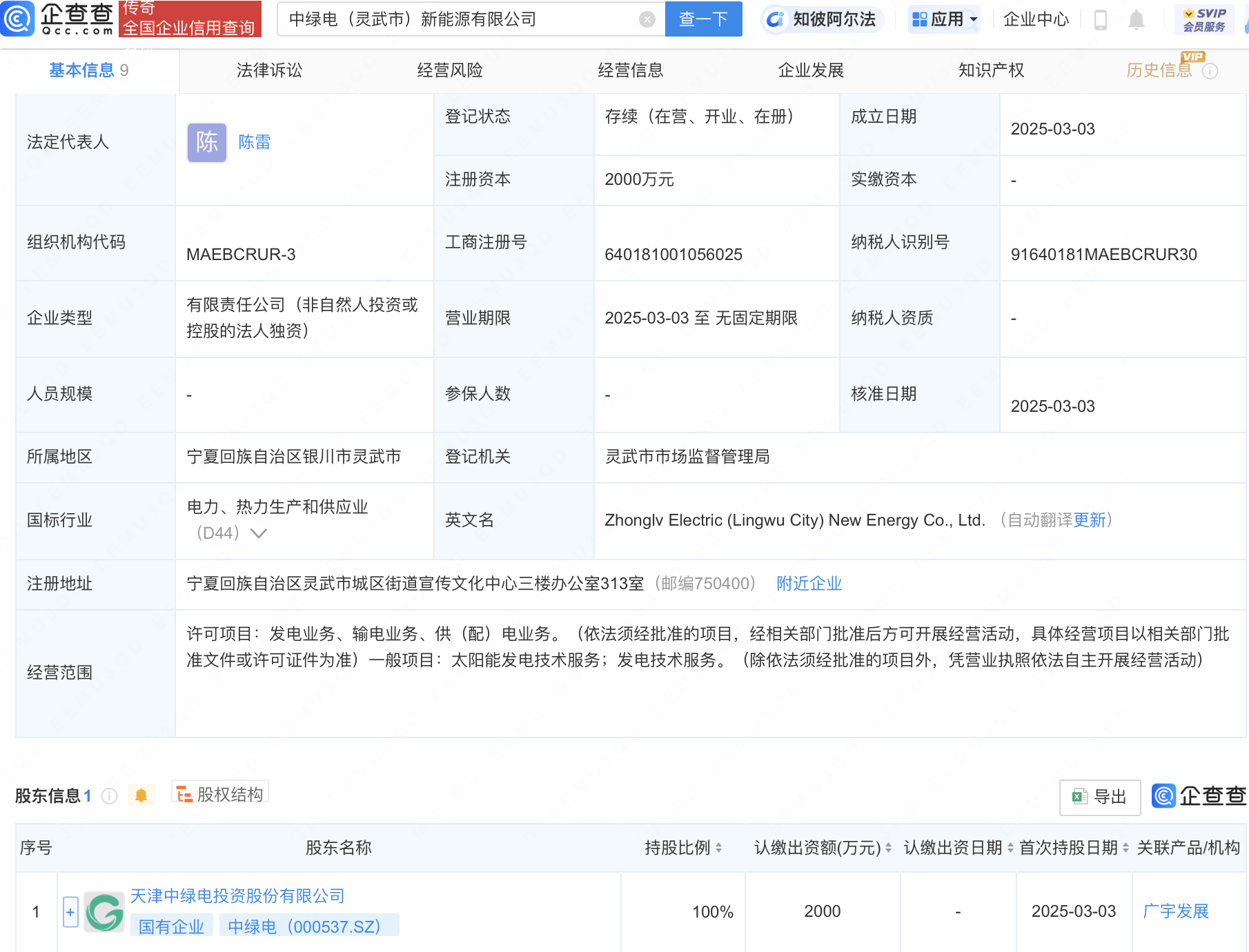Expand the D44 industry chevron

coord(259,533)
